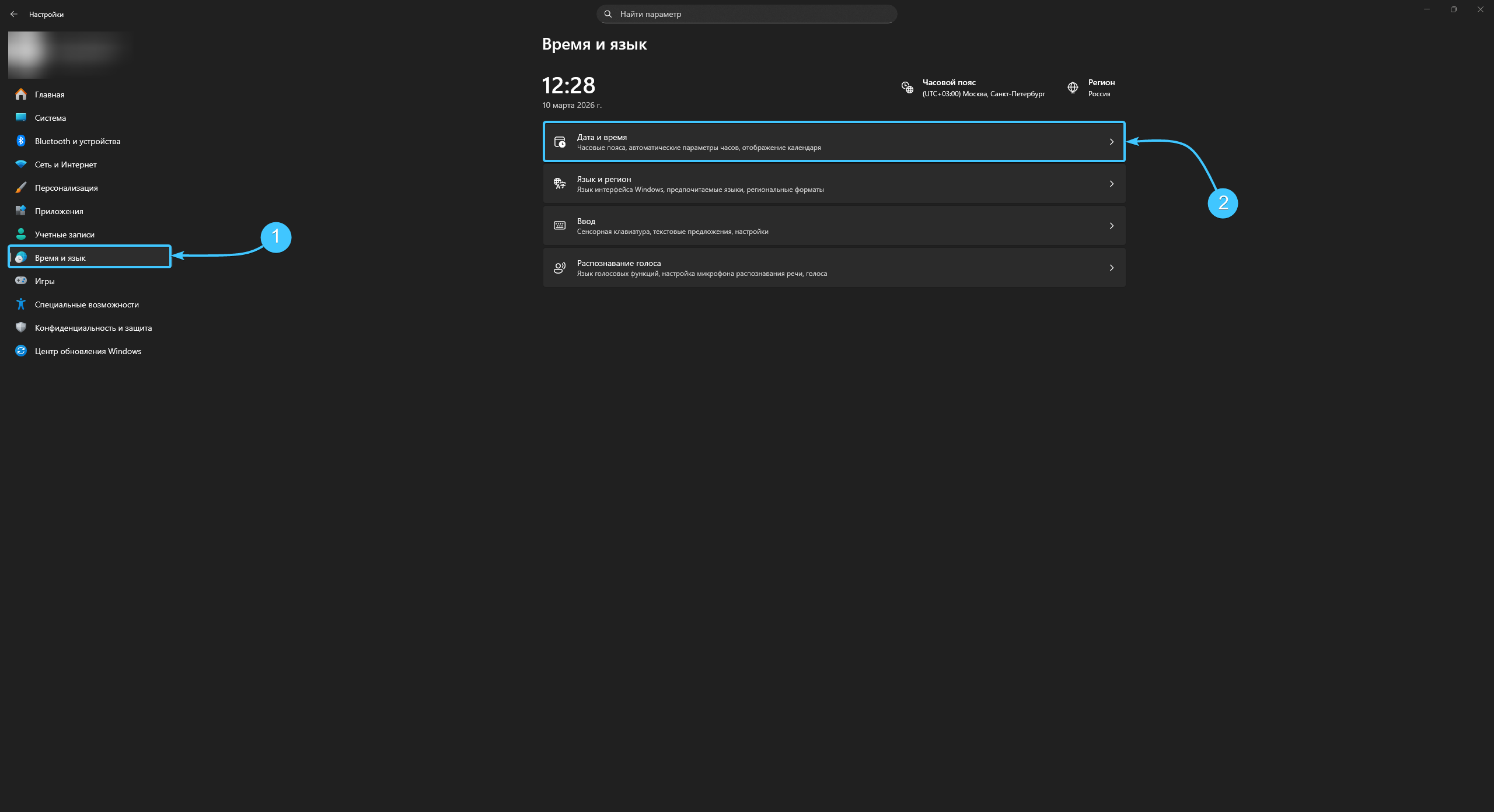Screen dimensions: 1494x812
Task: Select Учетные записи in sidebar
Action: [x=64, y=235]
